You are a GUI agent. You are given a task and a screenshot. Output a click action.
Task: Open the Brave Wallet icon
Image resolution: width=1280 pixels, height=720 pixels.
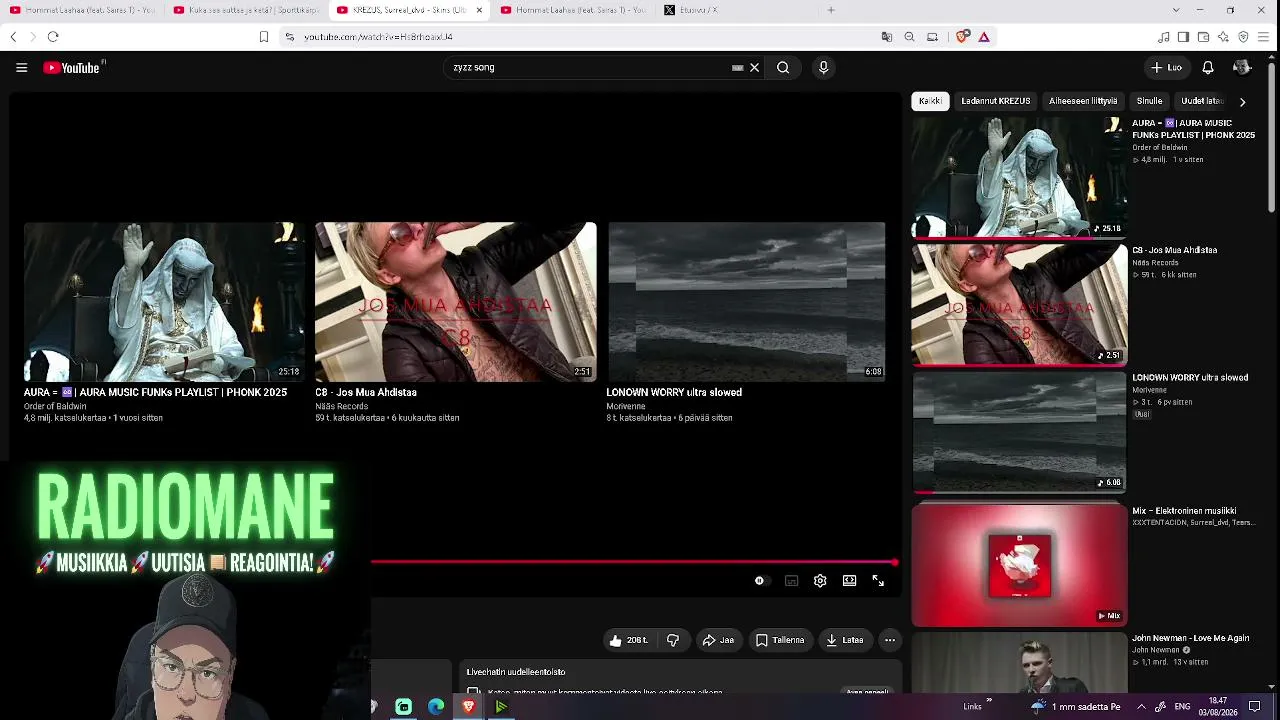click(1203, 37)
